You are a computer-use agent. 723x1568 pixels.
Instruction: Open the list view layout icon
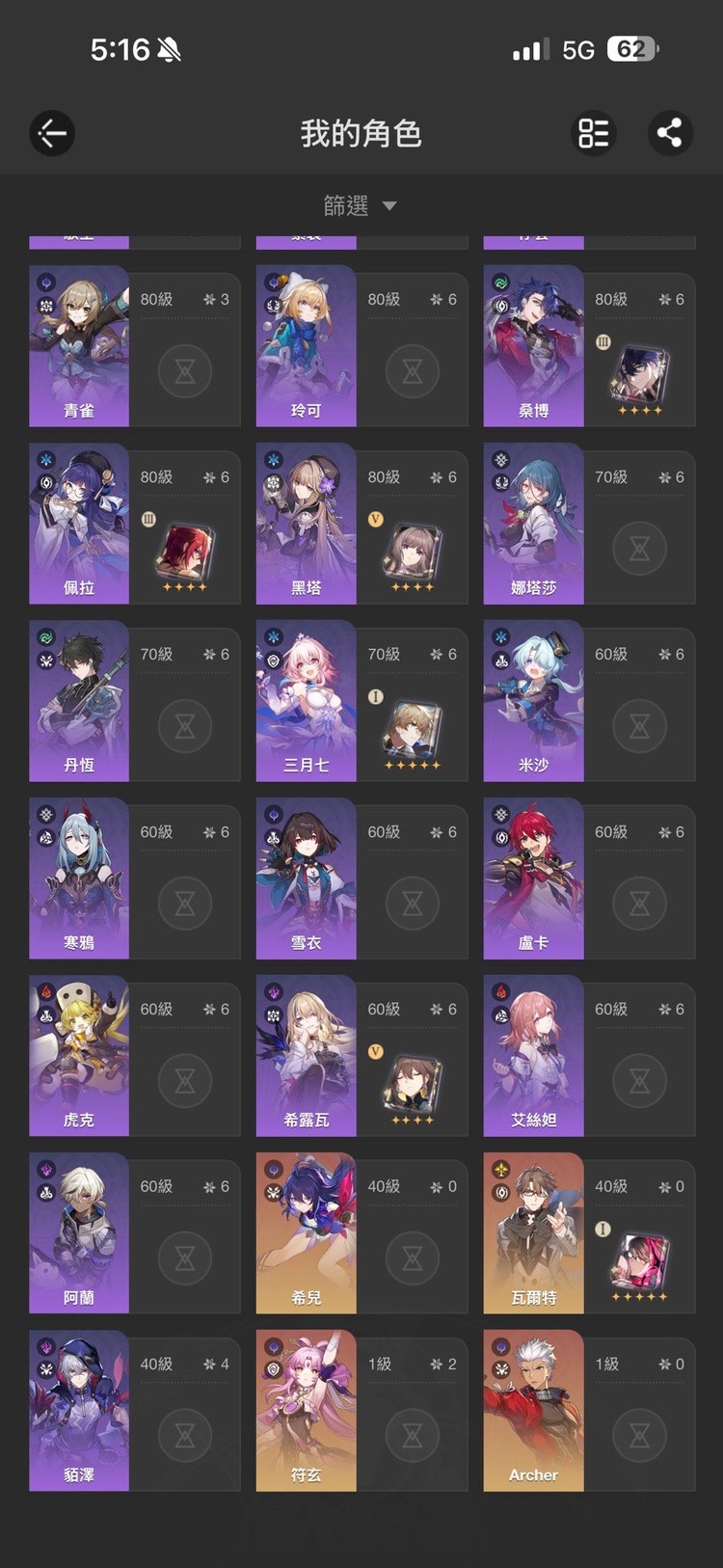[x=593, y=133]
